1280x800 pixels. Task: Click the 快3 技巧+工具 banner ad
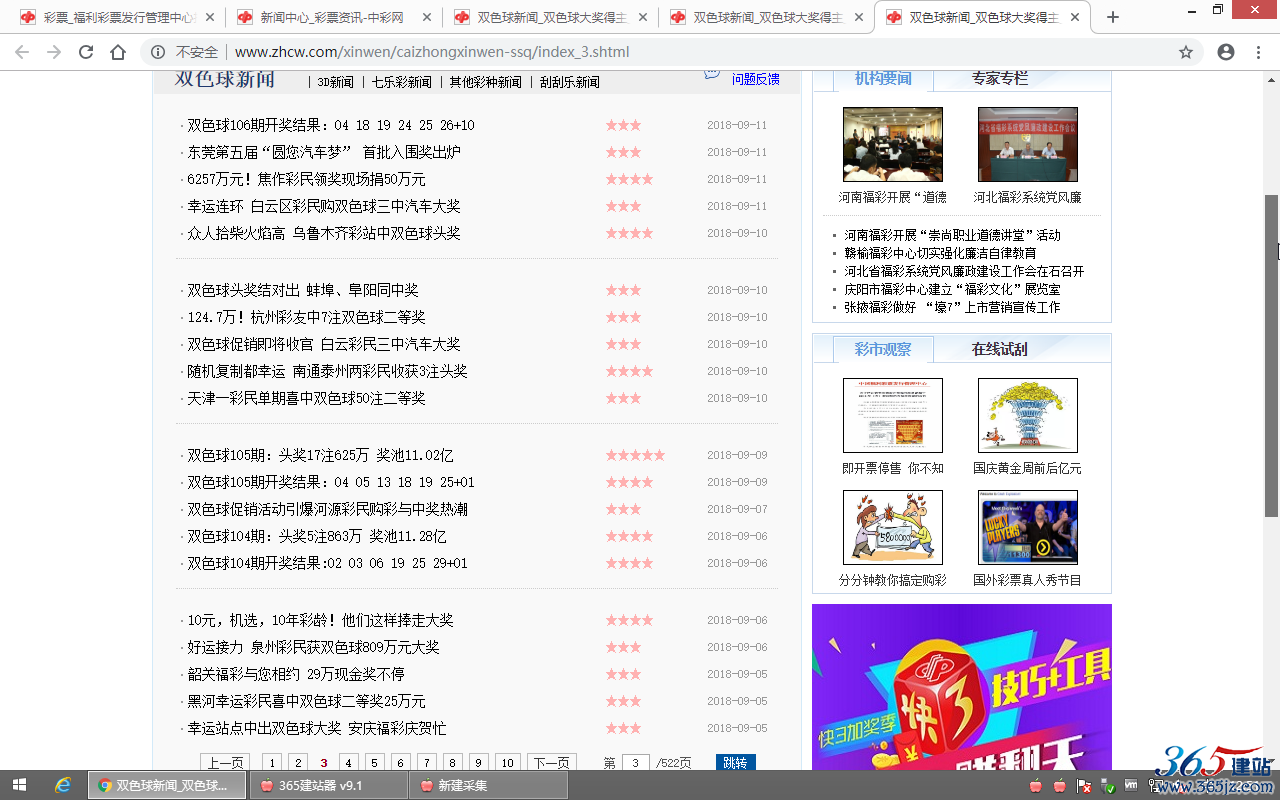click(961, 687)
